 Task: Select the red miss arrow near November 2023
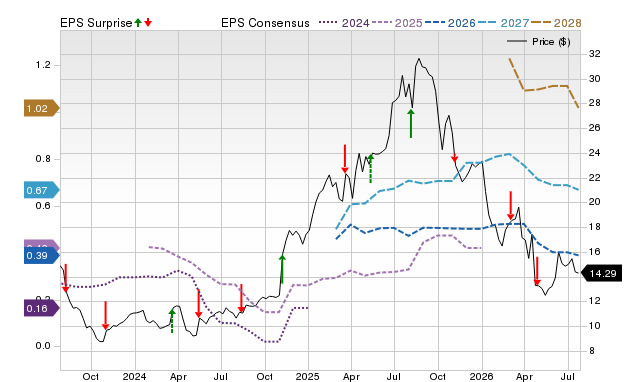coord(105,315)
